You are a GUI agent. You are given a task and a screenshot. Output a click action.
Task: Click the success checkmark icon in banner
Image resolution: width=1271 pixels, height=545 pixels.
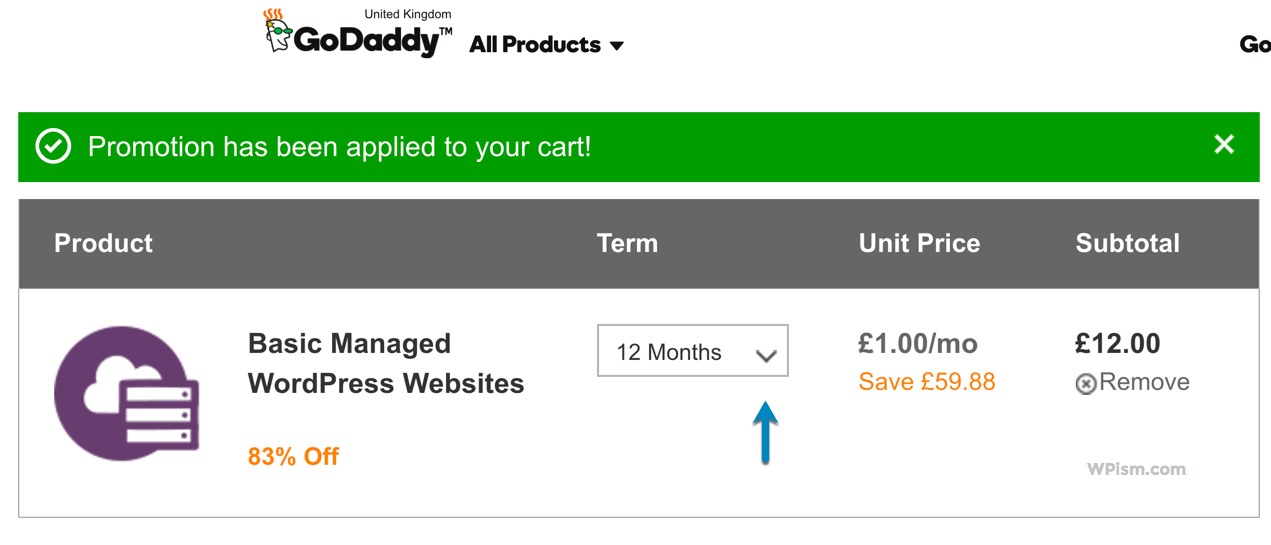54,146
